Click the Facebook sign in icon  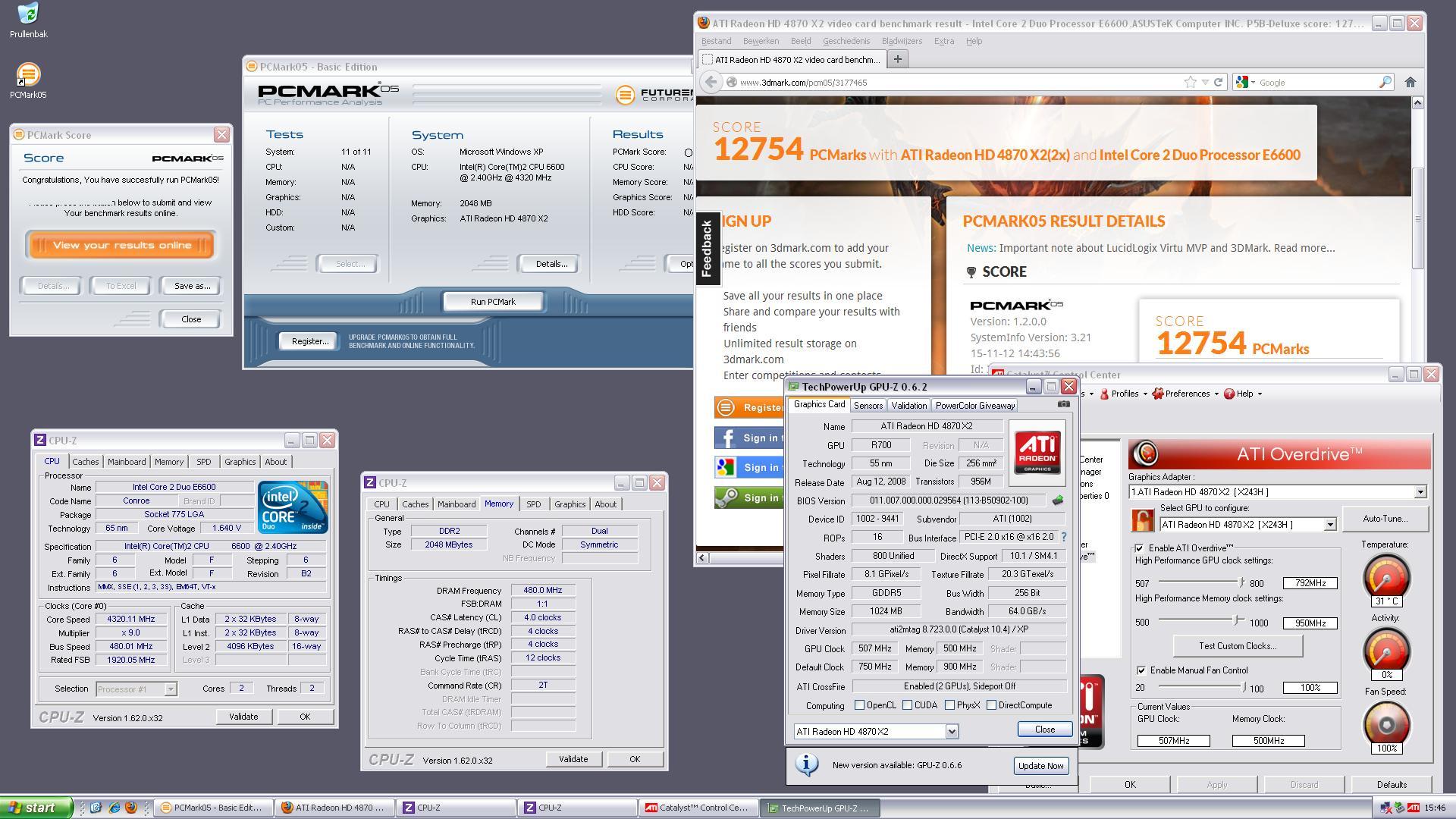coord(726,438)
